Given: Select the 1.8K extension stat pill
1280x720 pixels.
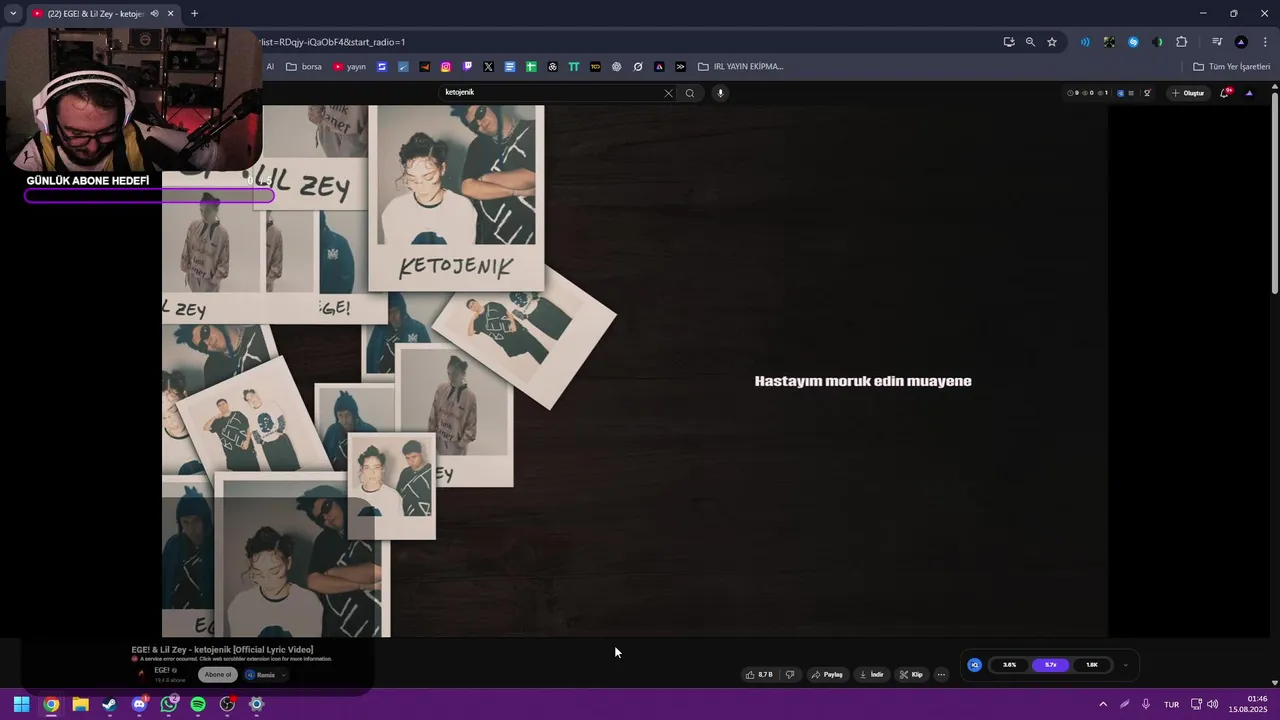Looking at the screenshot, I should pos(1092,665).
